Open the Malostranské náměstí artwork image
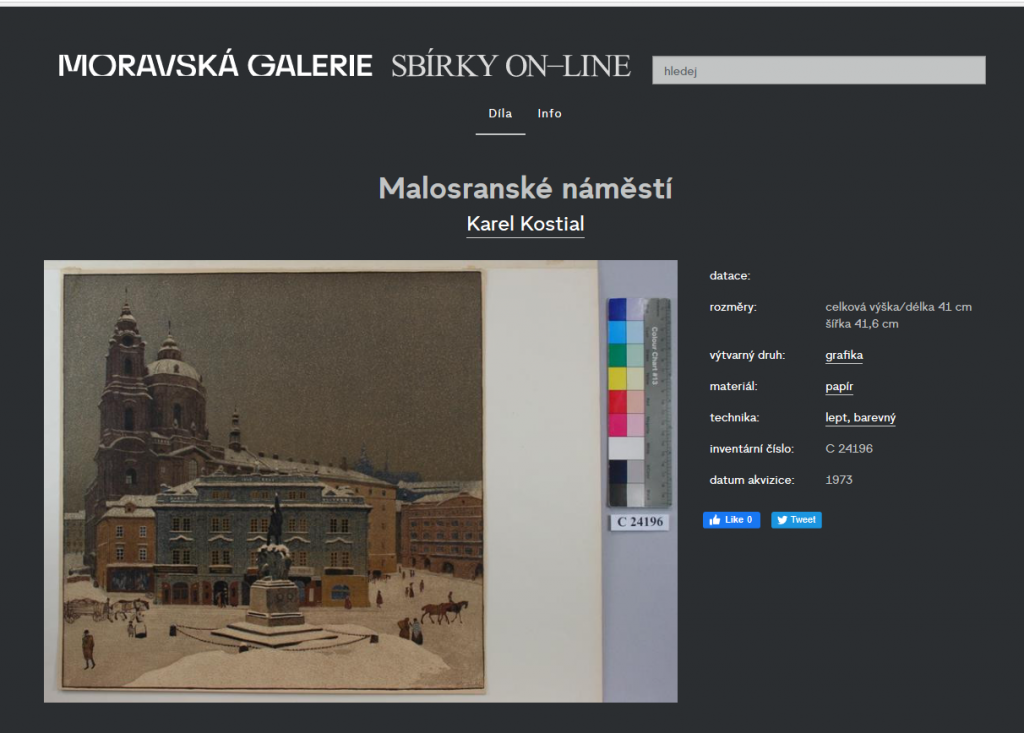The image size is (1024, 733). pos(360,481)
